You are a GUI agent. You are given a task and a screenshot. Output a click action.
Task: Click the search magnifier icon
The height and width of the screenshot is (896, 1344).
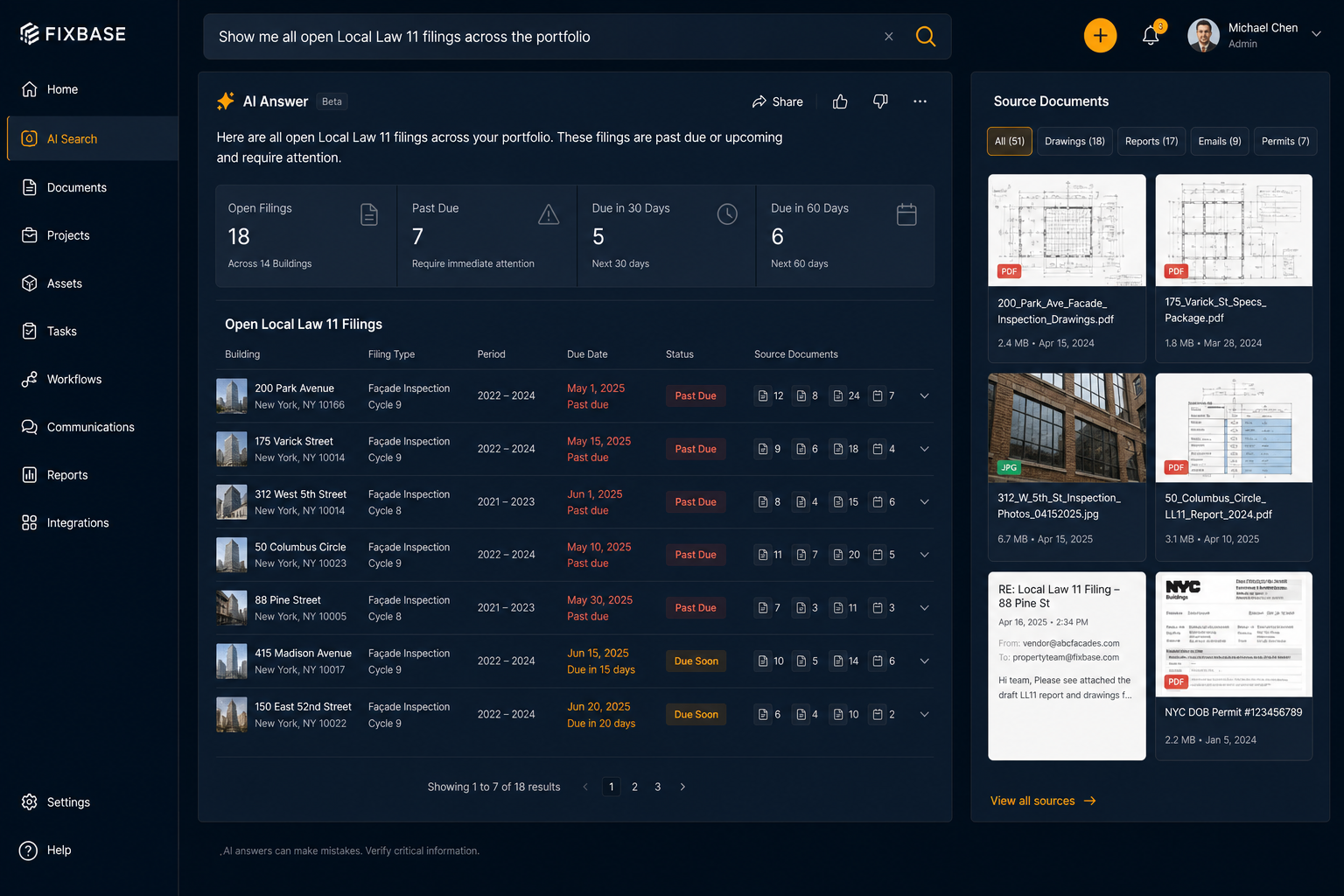click(925, 37)
